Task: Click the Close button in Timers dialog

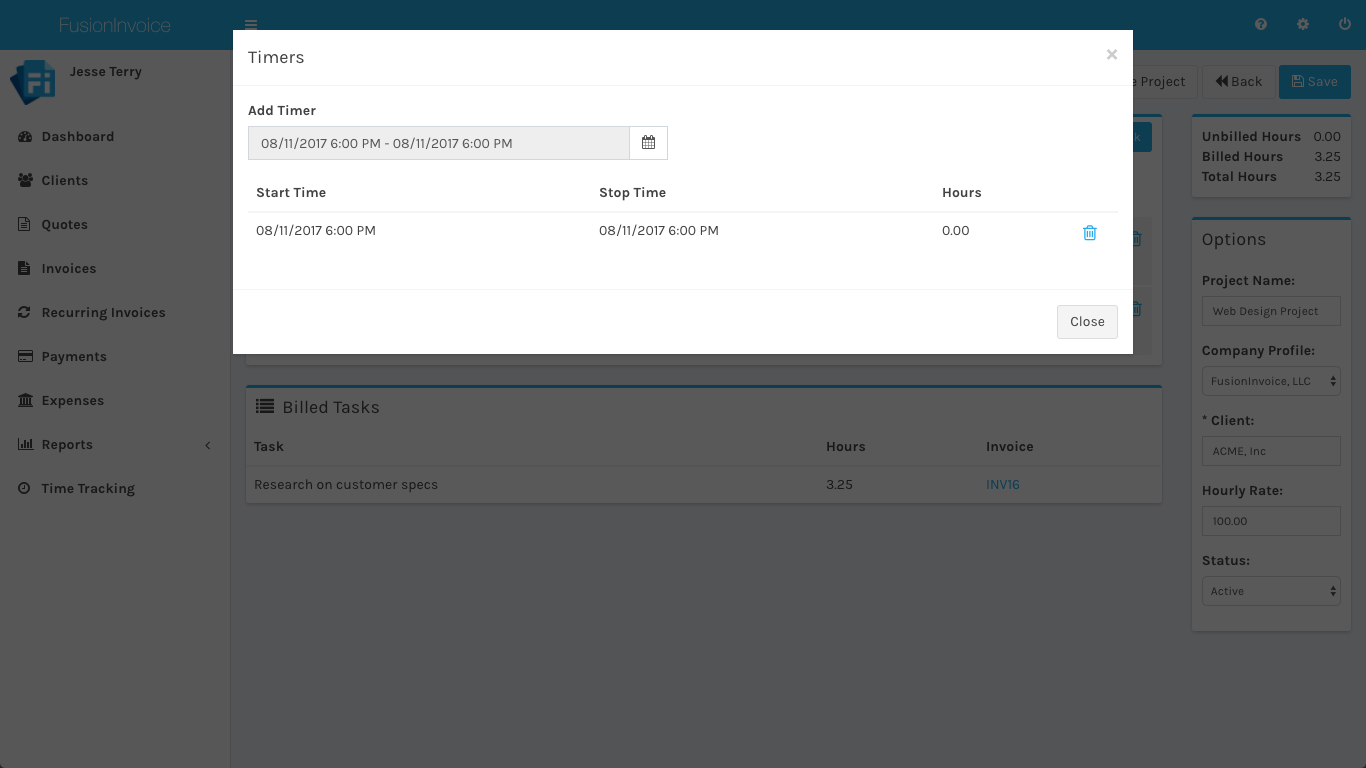Action: point(1086,322)
